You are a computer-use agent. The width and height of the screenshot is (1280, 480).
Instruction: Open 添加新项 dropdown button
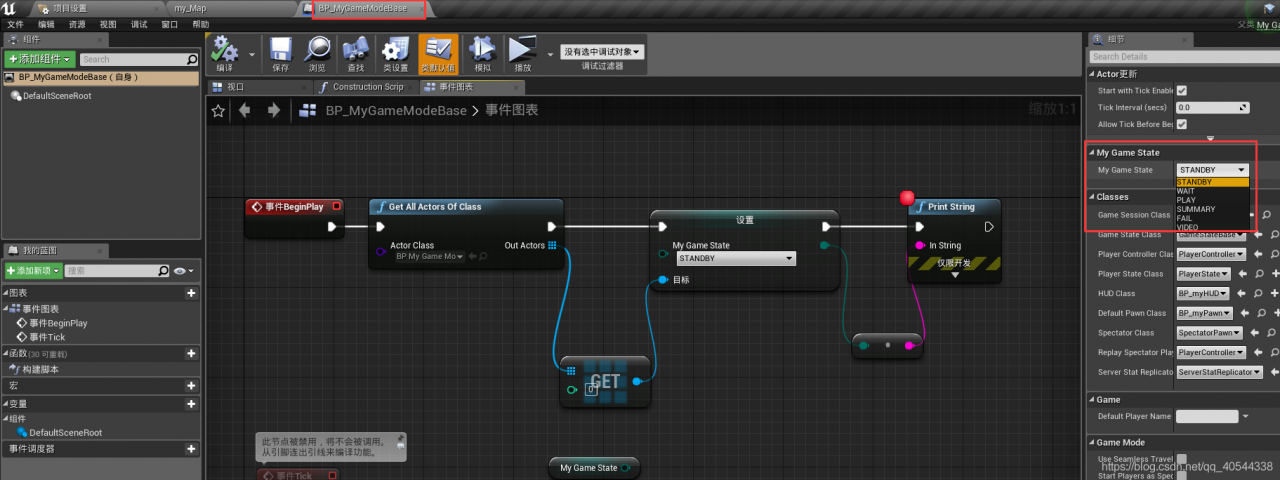[34, 271]
